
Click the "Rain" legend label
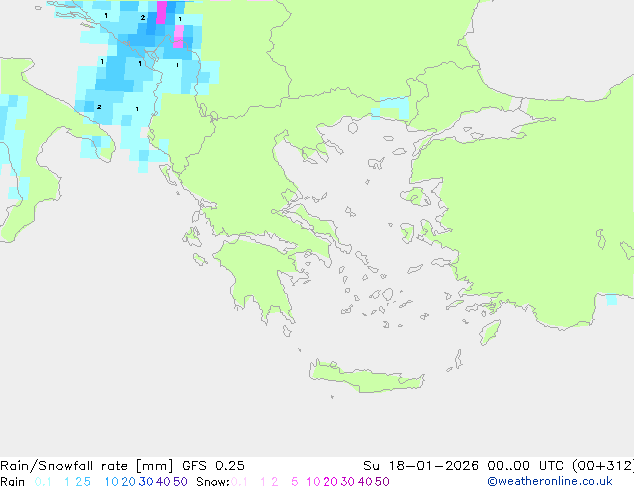[13, 482]
